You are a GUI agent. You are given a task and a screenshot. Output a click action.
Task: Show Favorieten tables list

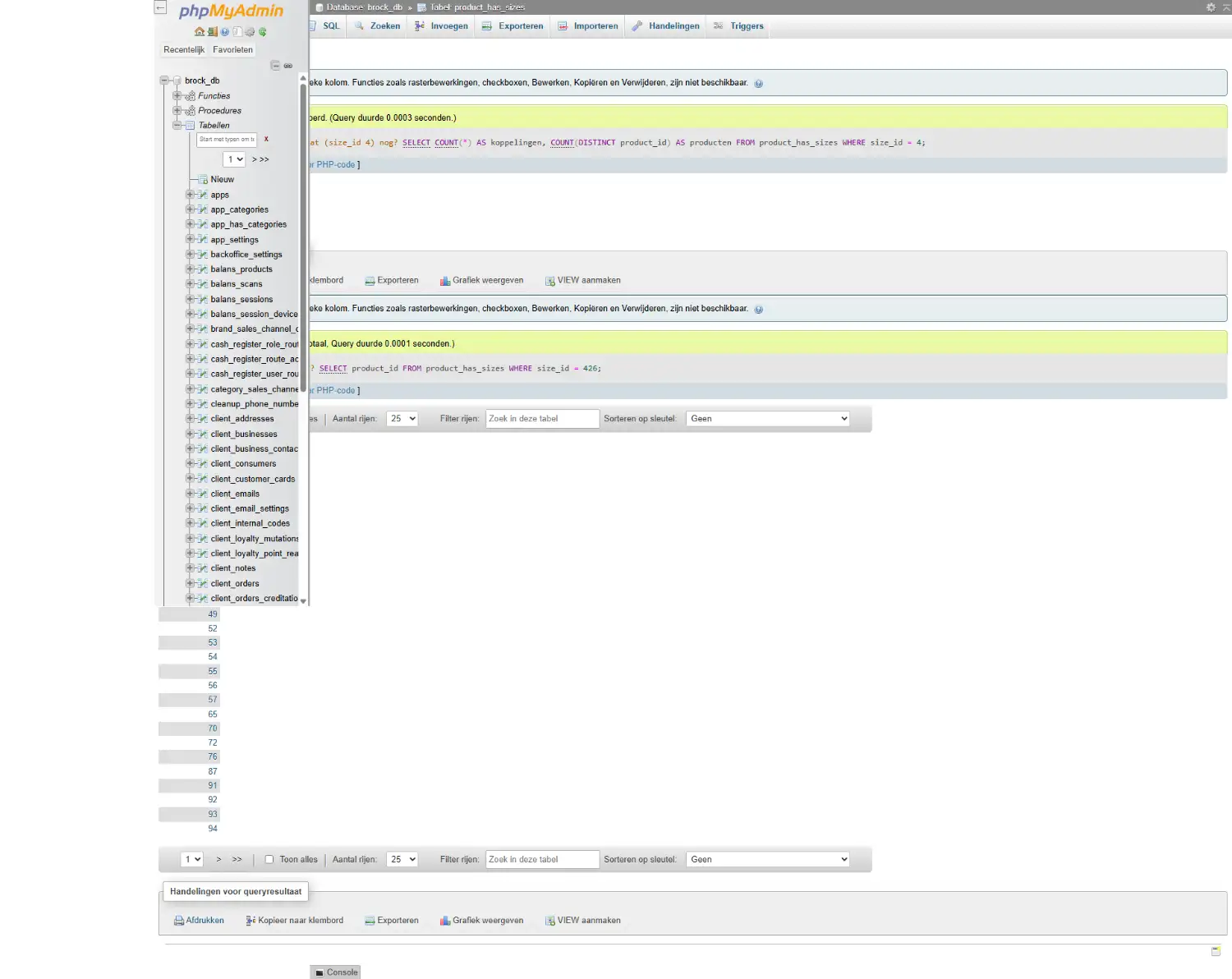click(x=232, y=49)
